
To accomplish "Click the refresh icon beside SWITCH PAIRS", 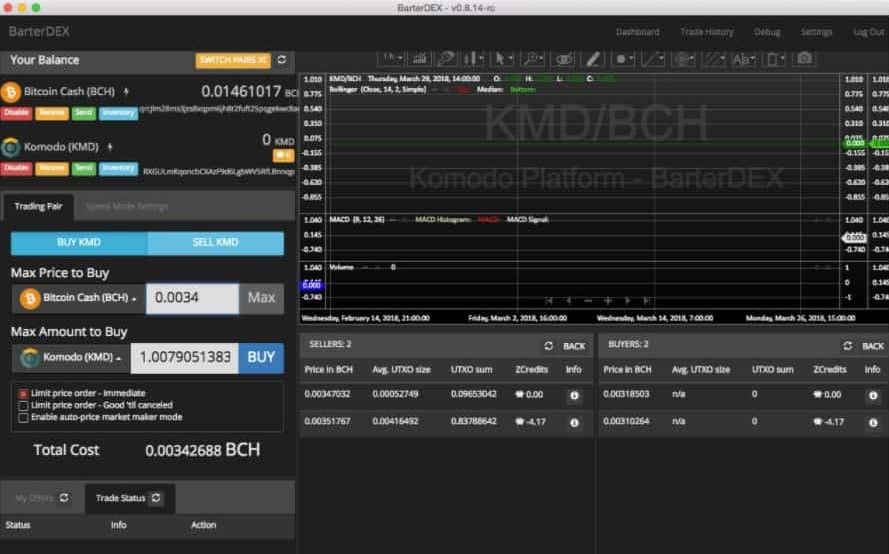I will (x=282, y=60).
